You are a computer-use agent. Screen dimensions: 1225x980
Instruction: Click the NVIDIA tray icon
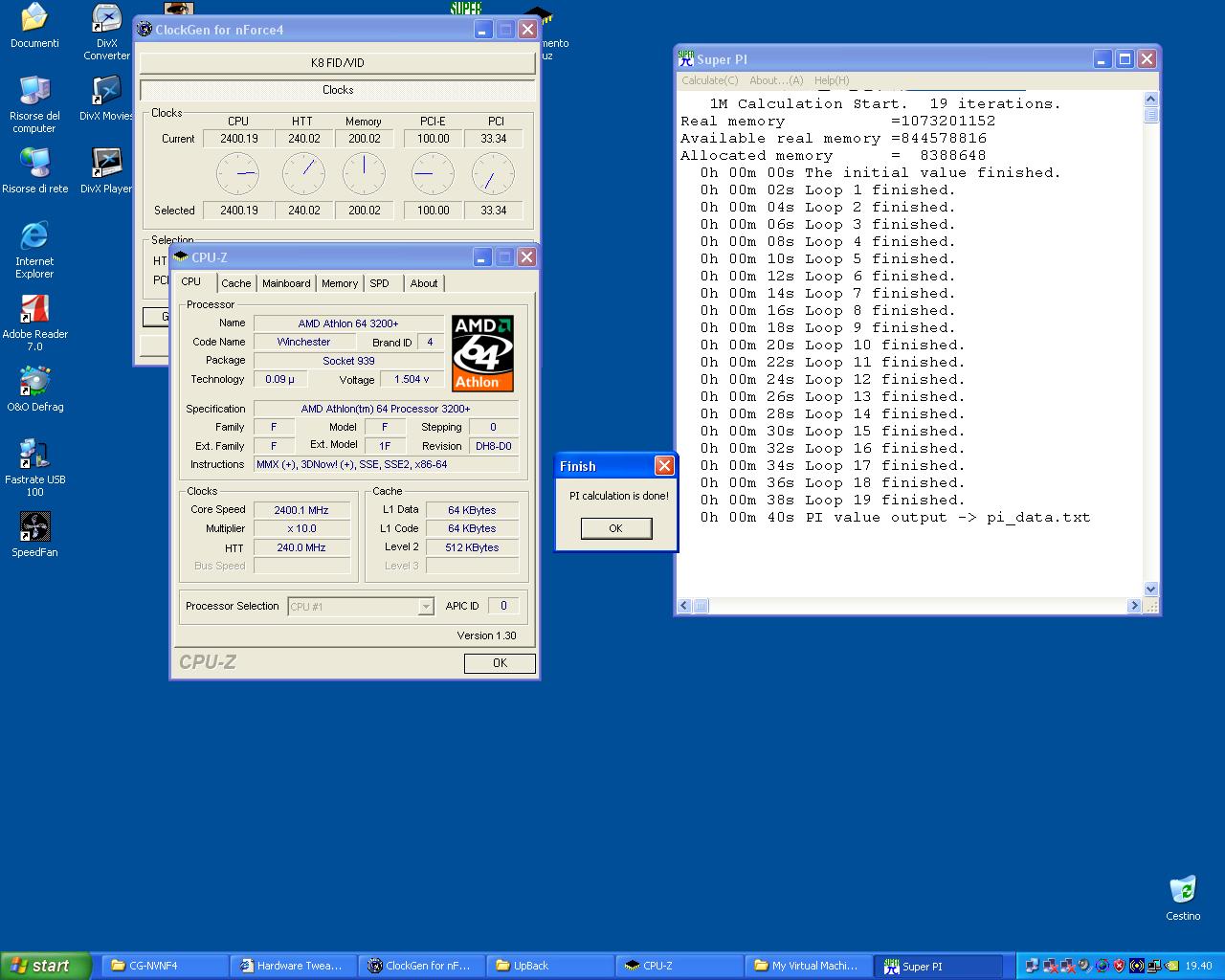click(1172, 966)
